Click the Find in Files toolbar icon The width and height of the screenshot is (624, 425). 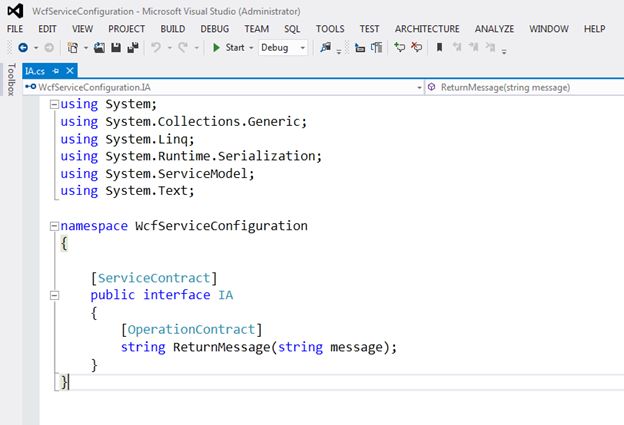coord(326,48)
